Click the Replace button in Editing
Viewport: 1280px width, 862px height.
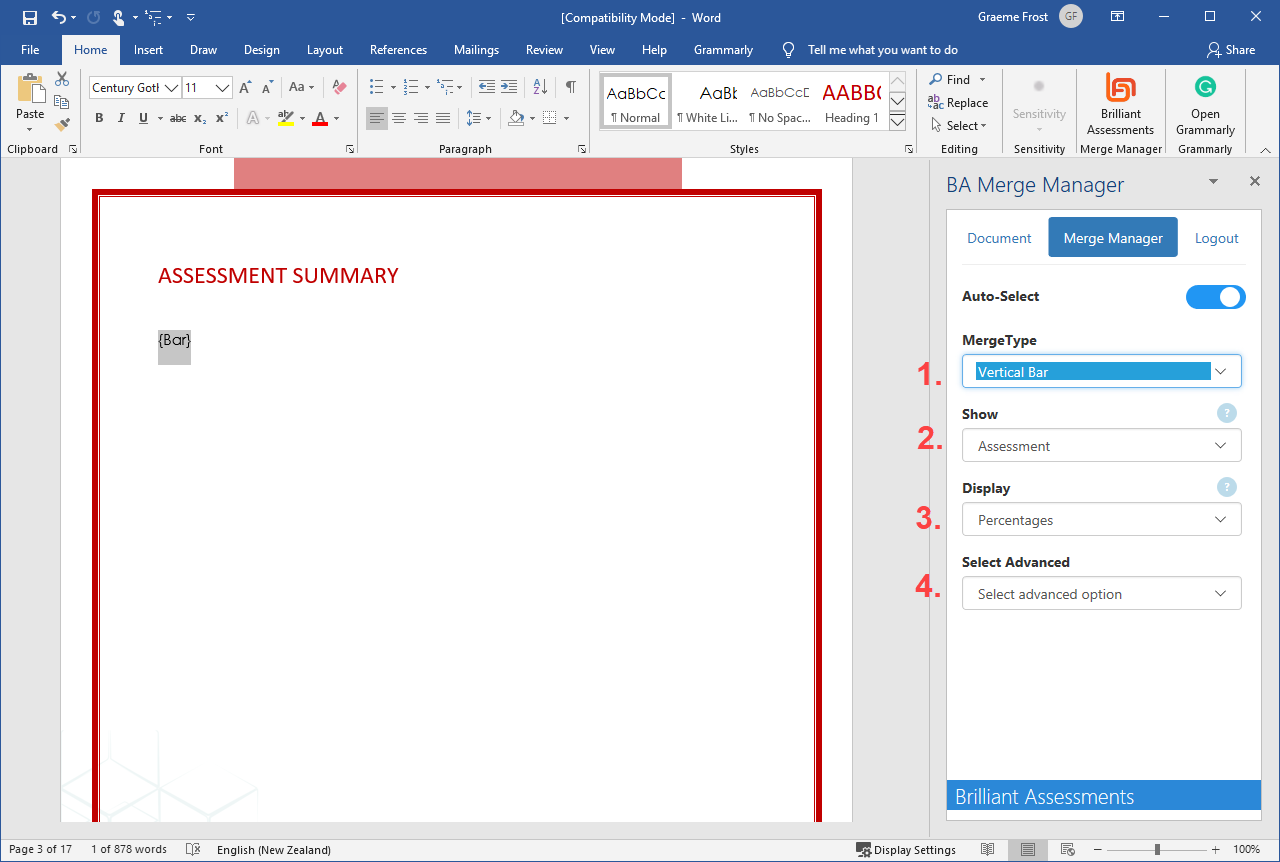pos(958,103)
